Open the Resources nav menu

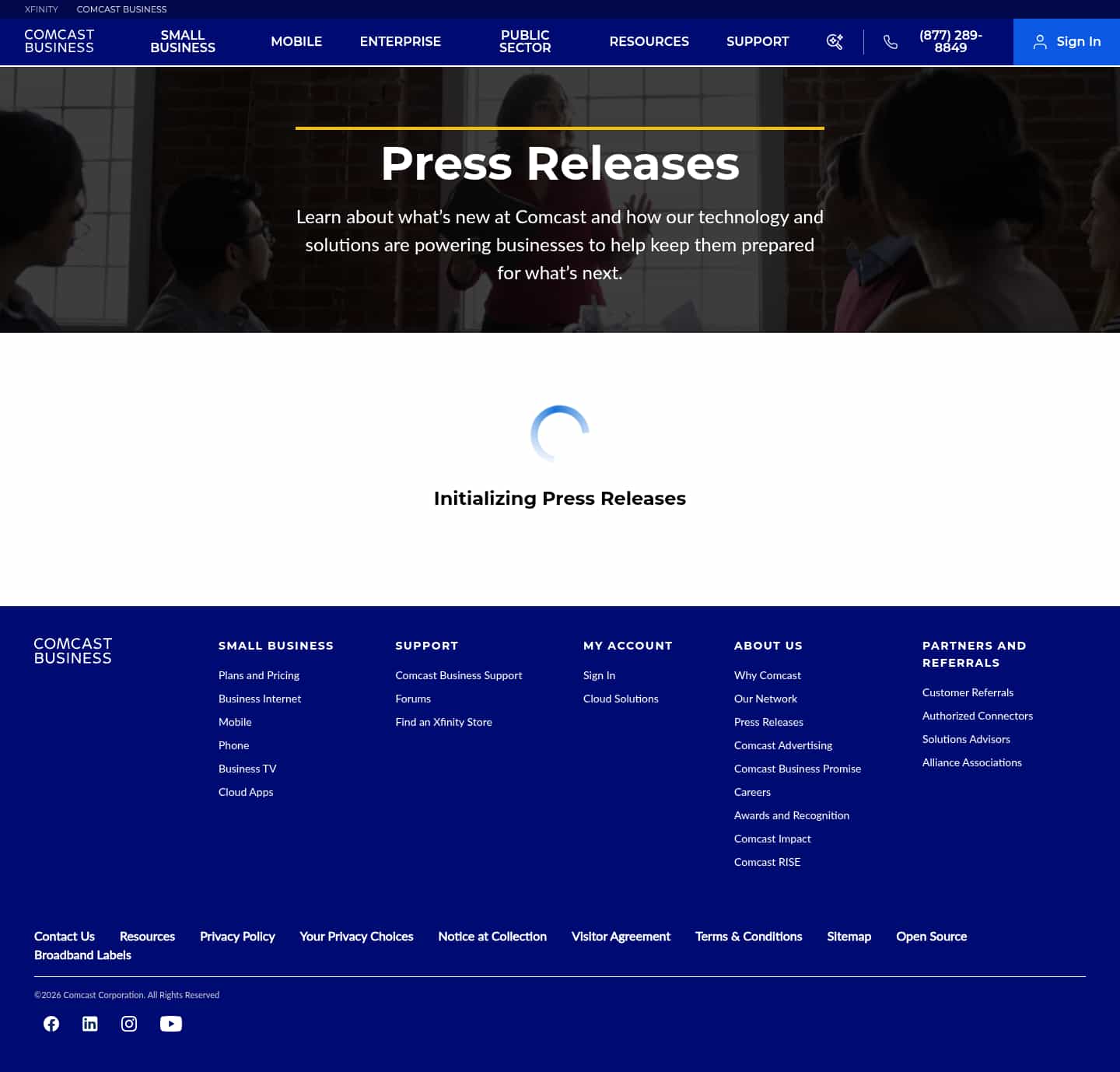coord(649,41)
